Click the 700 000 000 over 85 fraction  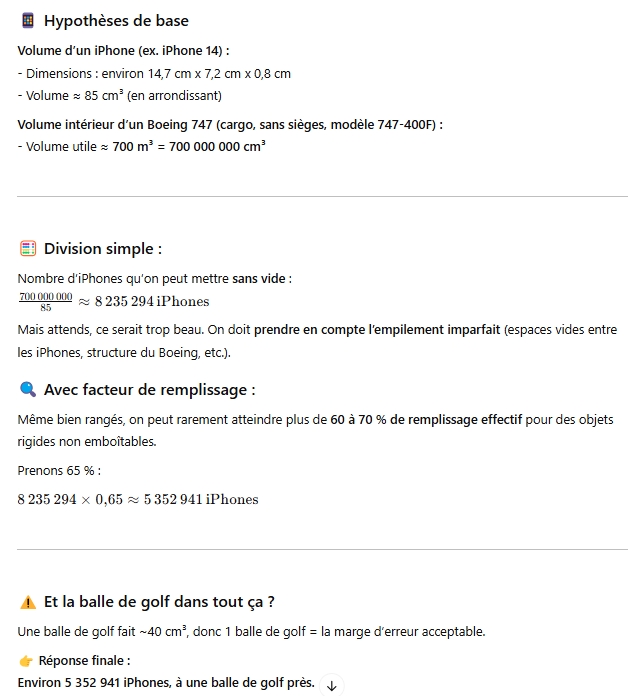pyautogui.click(x=45, y=301)
